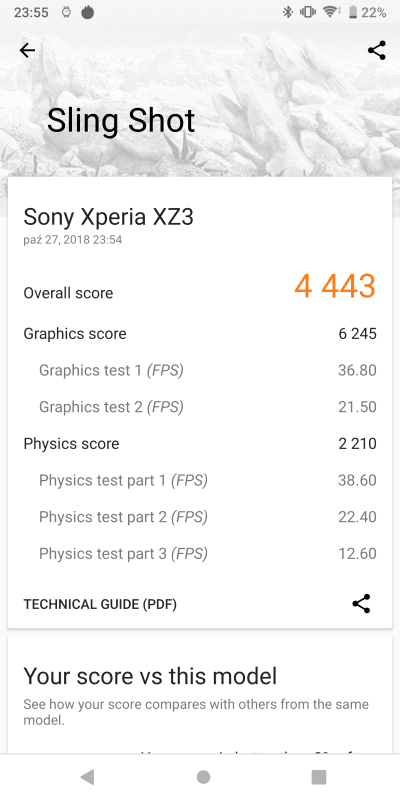Tap the Overall score value 4 443
This screenshot has width=400, height=800.
pyautogui.click(x=335, y=286)
